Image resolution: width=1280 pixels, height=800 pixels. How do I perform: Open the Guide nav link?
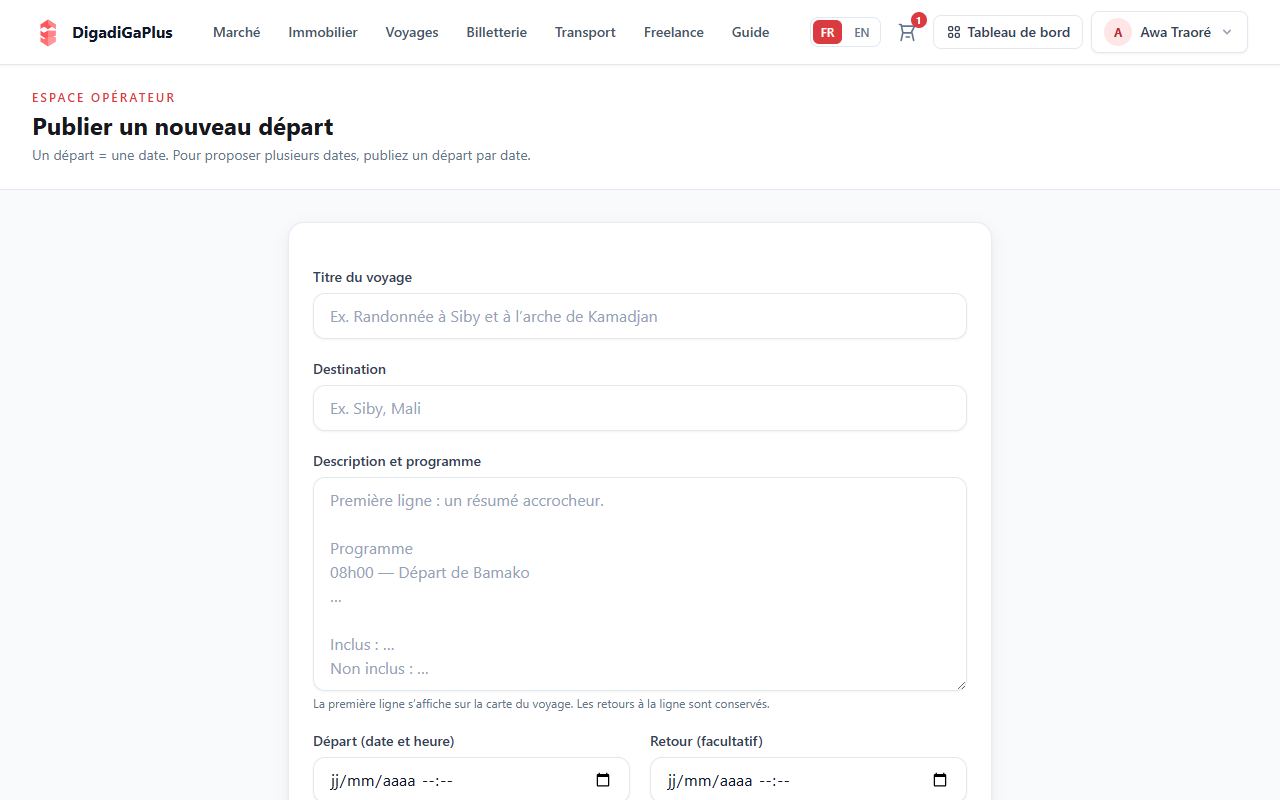(751, 32)
